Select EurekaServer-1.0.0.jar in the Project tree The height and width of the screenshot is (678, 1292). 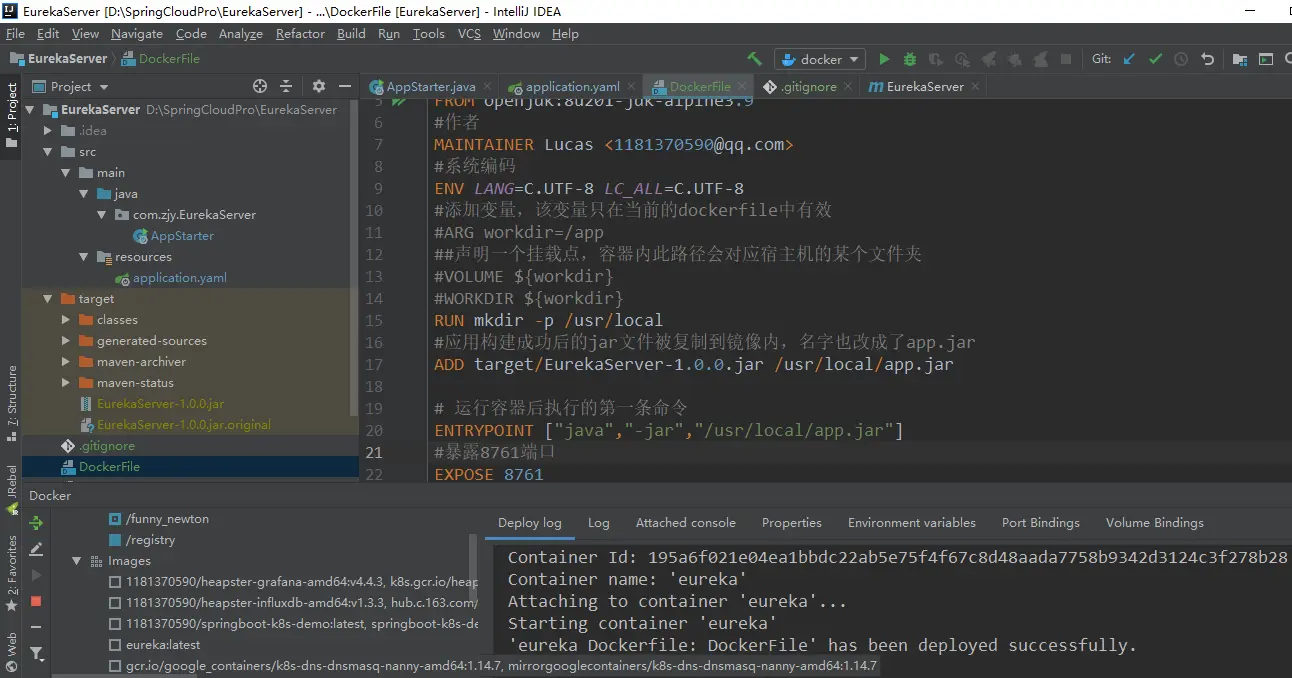point(160,404)
